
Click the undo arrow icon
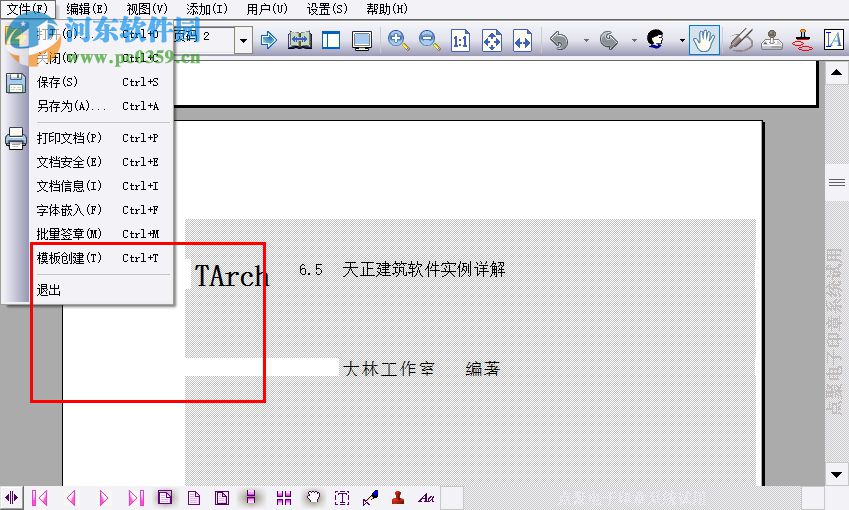tap(559, 40)
